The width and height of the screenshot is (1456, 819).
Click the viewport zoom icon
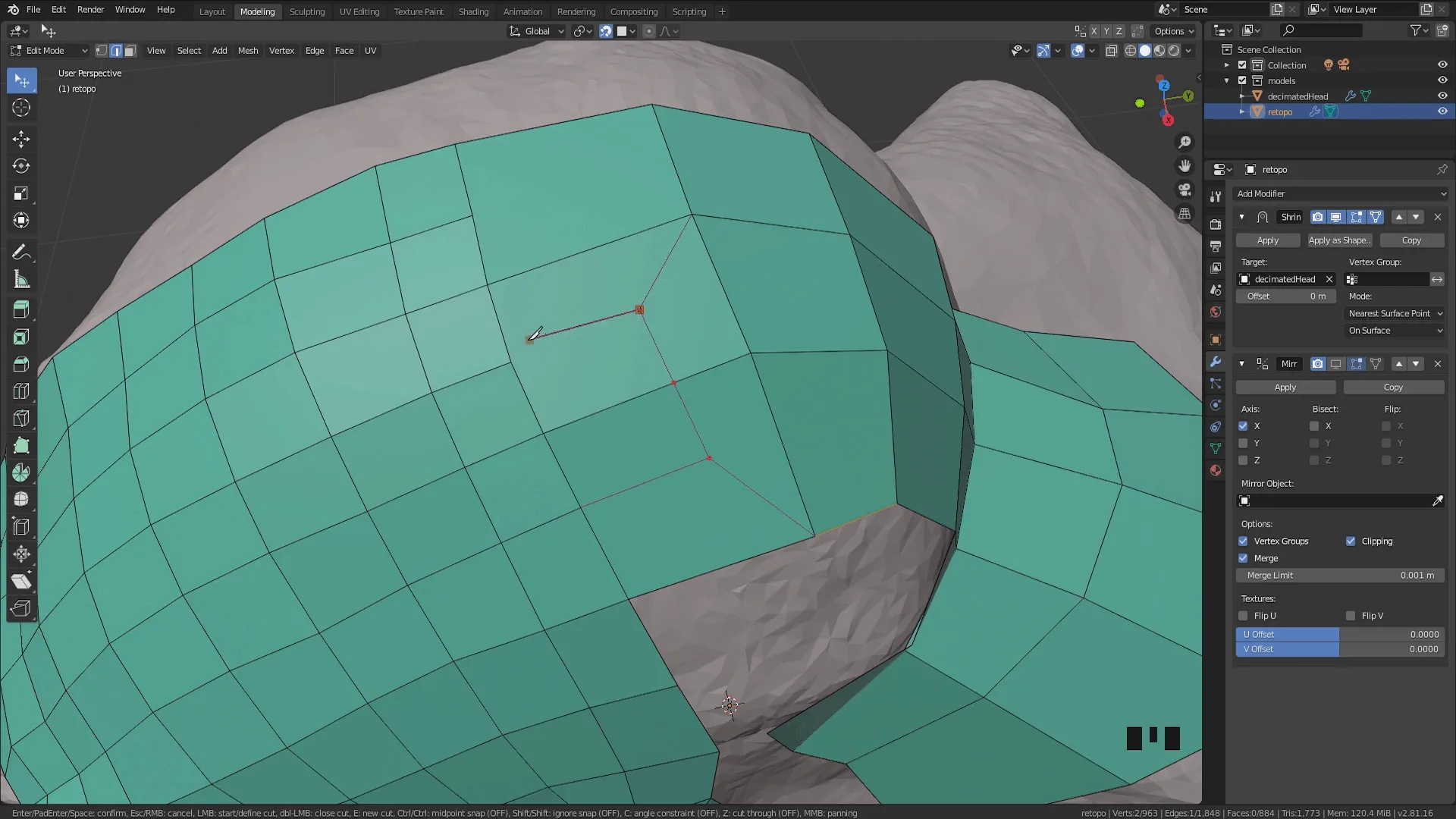pyautogui.click(x=1185, y=143)
